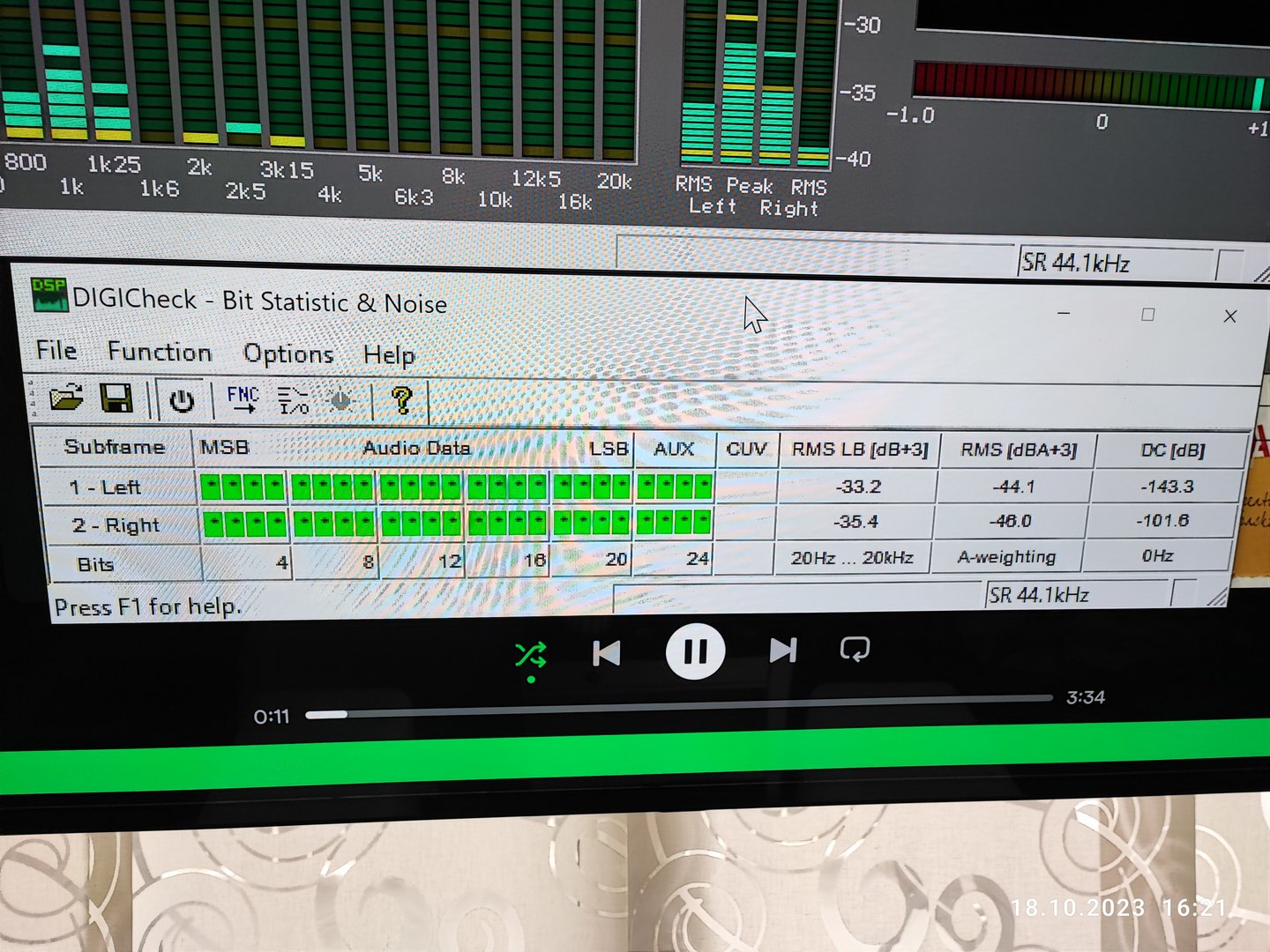The image size is (1270, 952).
Task: Click the Subframe column header
Action: 115,447
